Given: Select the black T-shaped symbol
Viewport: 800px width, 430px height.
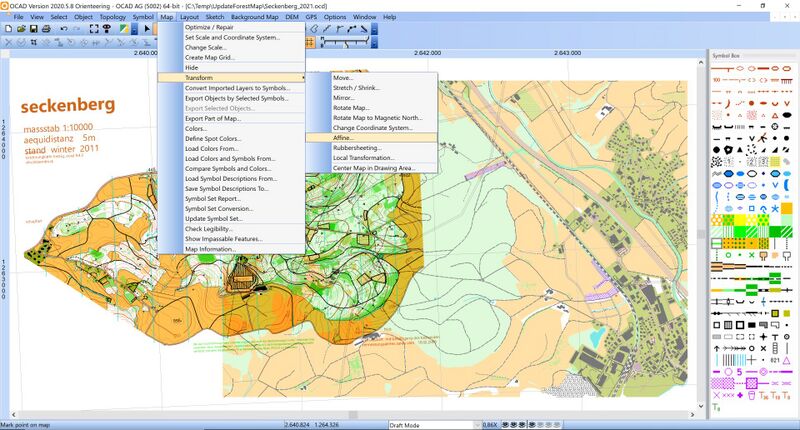Looking at the screenshot, I should point(775,337).
